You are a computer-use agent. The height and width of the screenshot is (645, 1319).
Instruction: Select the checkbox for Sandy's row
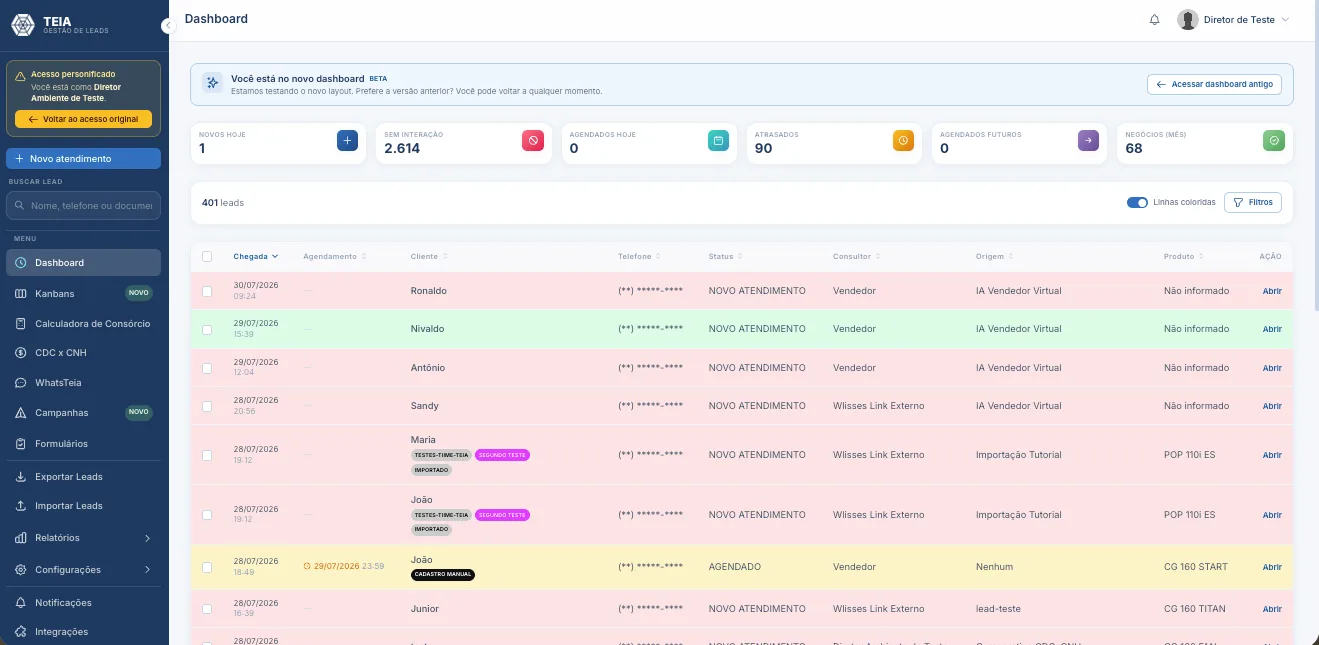coord(207,406)
